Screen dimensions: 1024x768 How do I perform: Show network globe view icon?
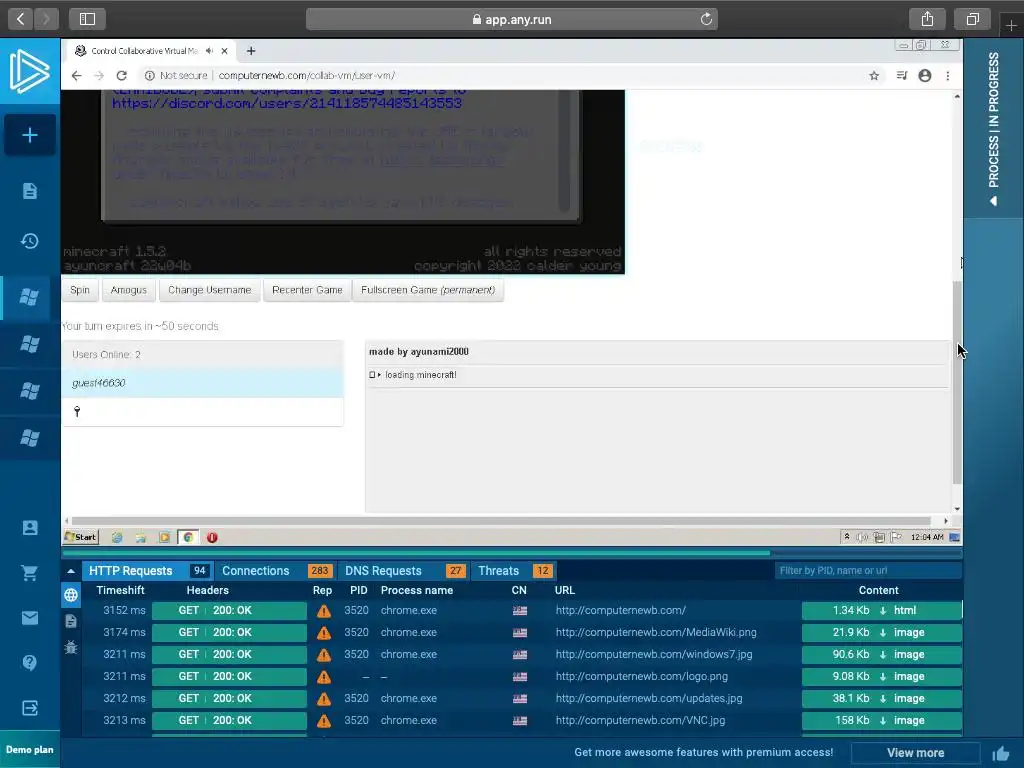pos(71,595)
